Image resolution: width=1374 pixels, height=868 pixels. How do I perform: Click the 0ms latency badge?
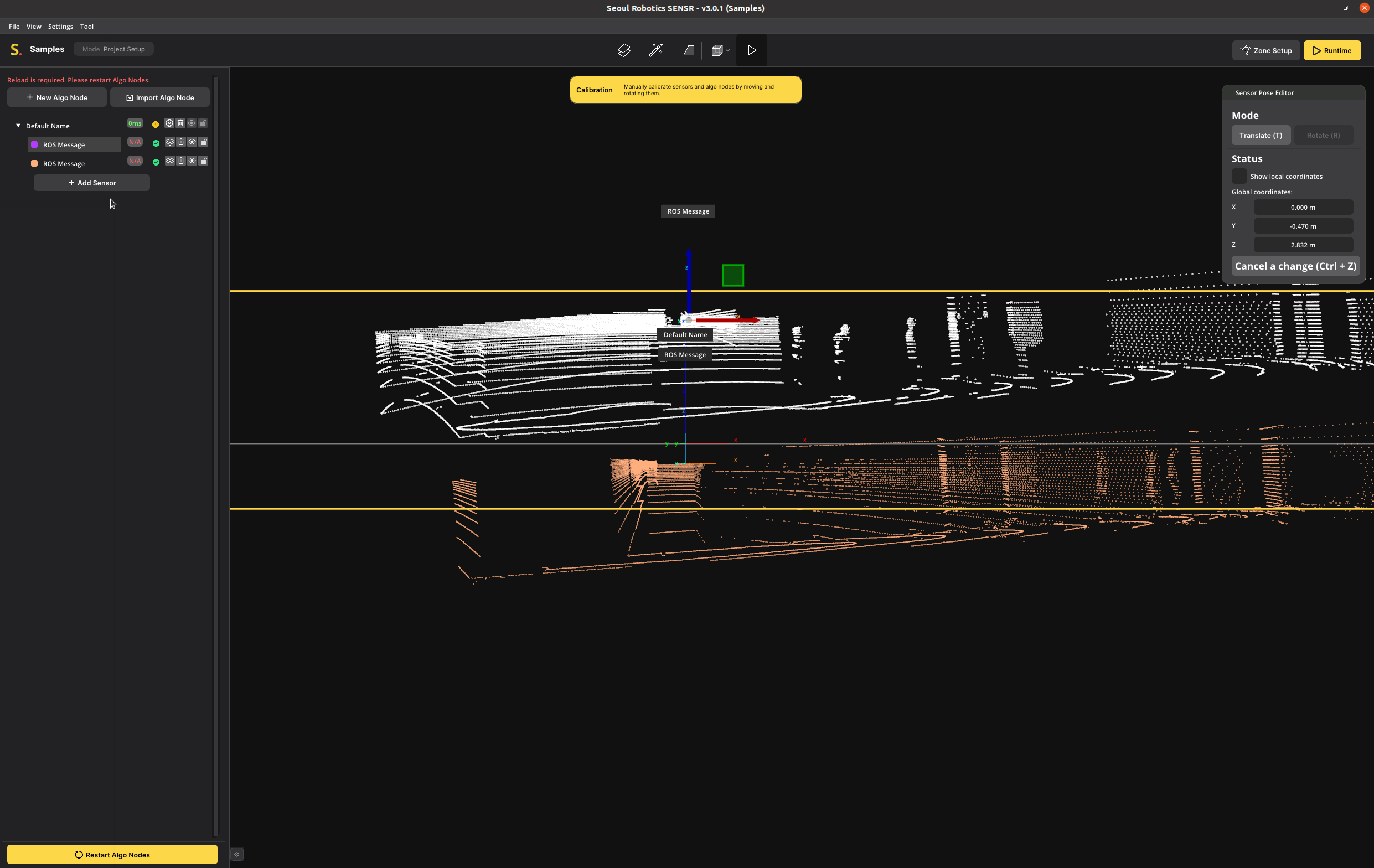pyautogui.click(x=135, y=123)
